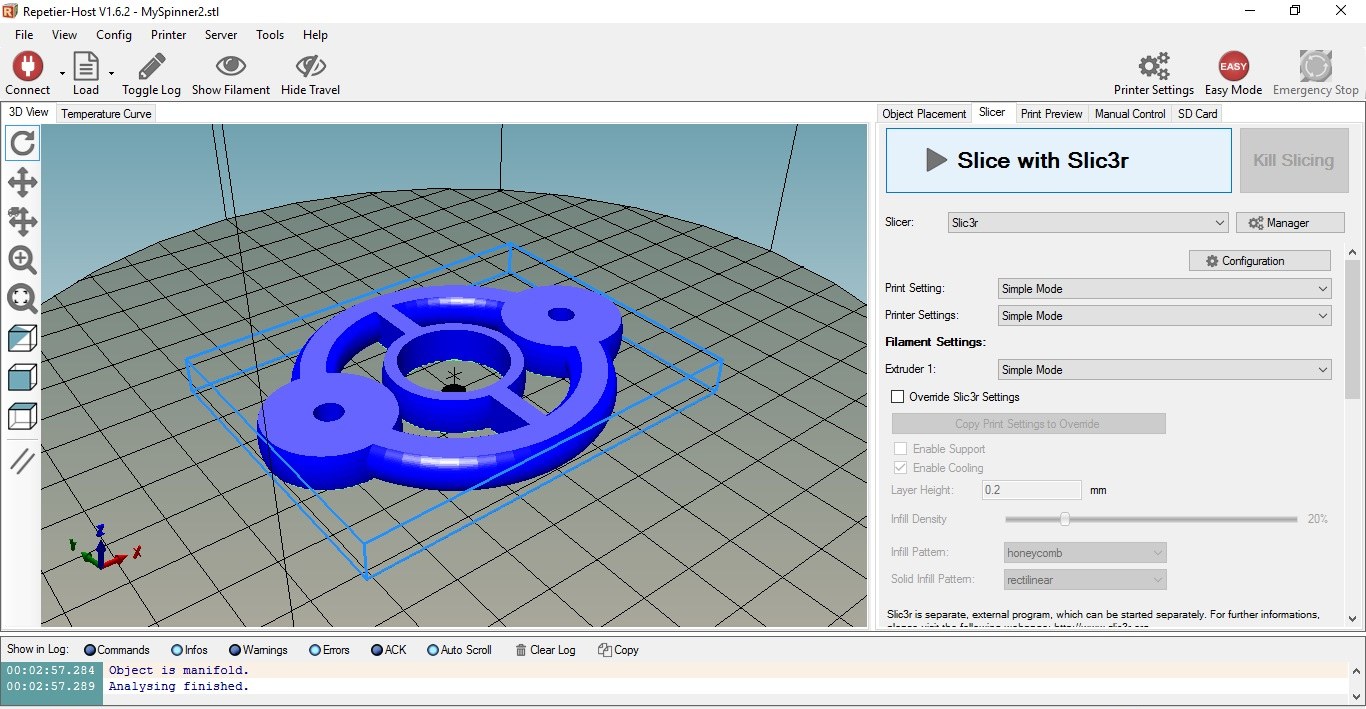This screenshot has width=1366, height=709.
Task: Click log line "Object is manifold."
Action: tap(179, 671)
